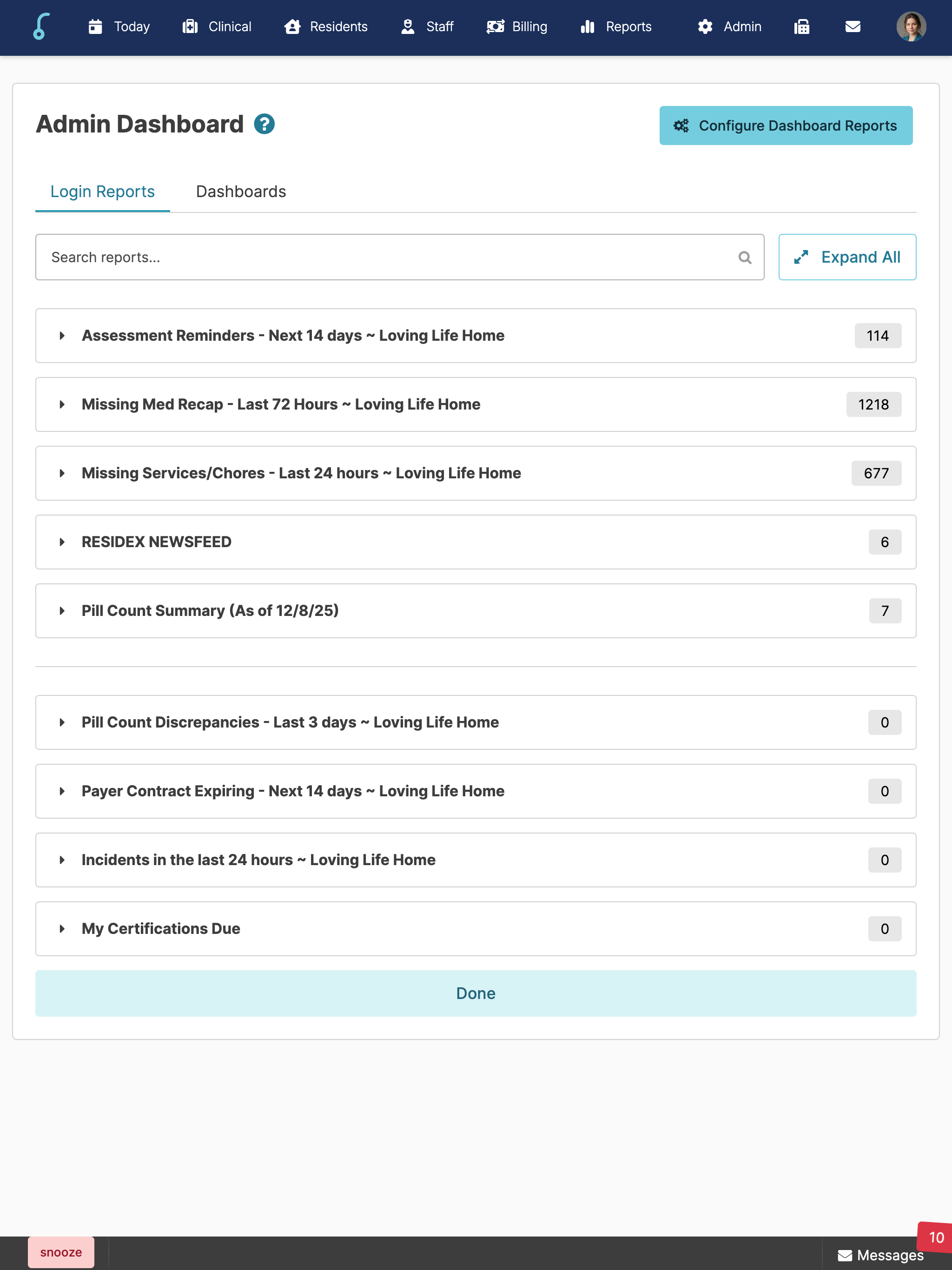Click the Messages envelope icon in the bottom bar

pyautogui.click(x=845, y=1256)
